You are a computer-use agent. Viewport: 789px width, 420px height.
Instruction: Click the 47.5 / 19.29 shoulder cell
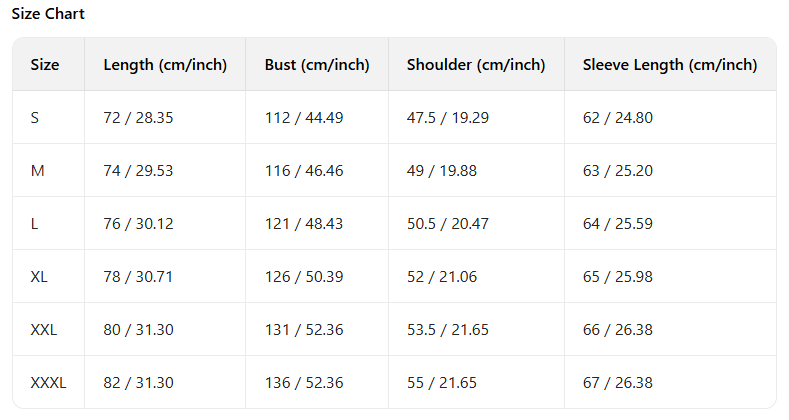[x=448, y=118]
